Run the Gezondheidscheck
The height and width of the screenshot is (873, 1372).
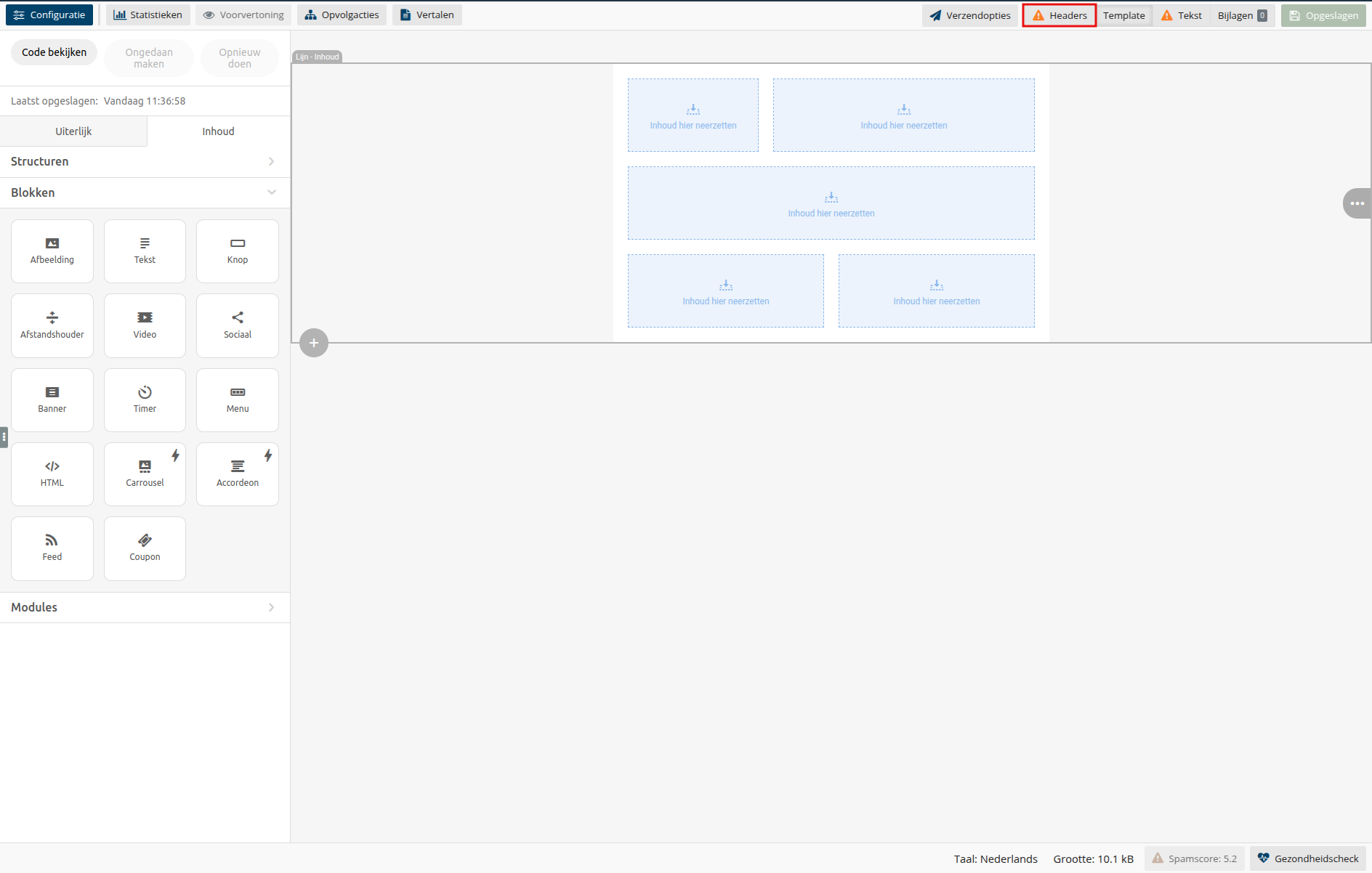click(x=1308, y=858)
